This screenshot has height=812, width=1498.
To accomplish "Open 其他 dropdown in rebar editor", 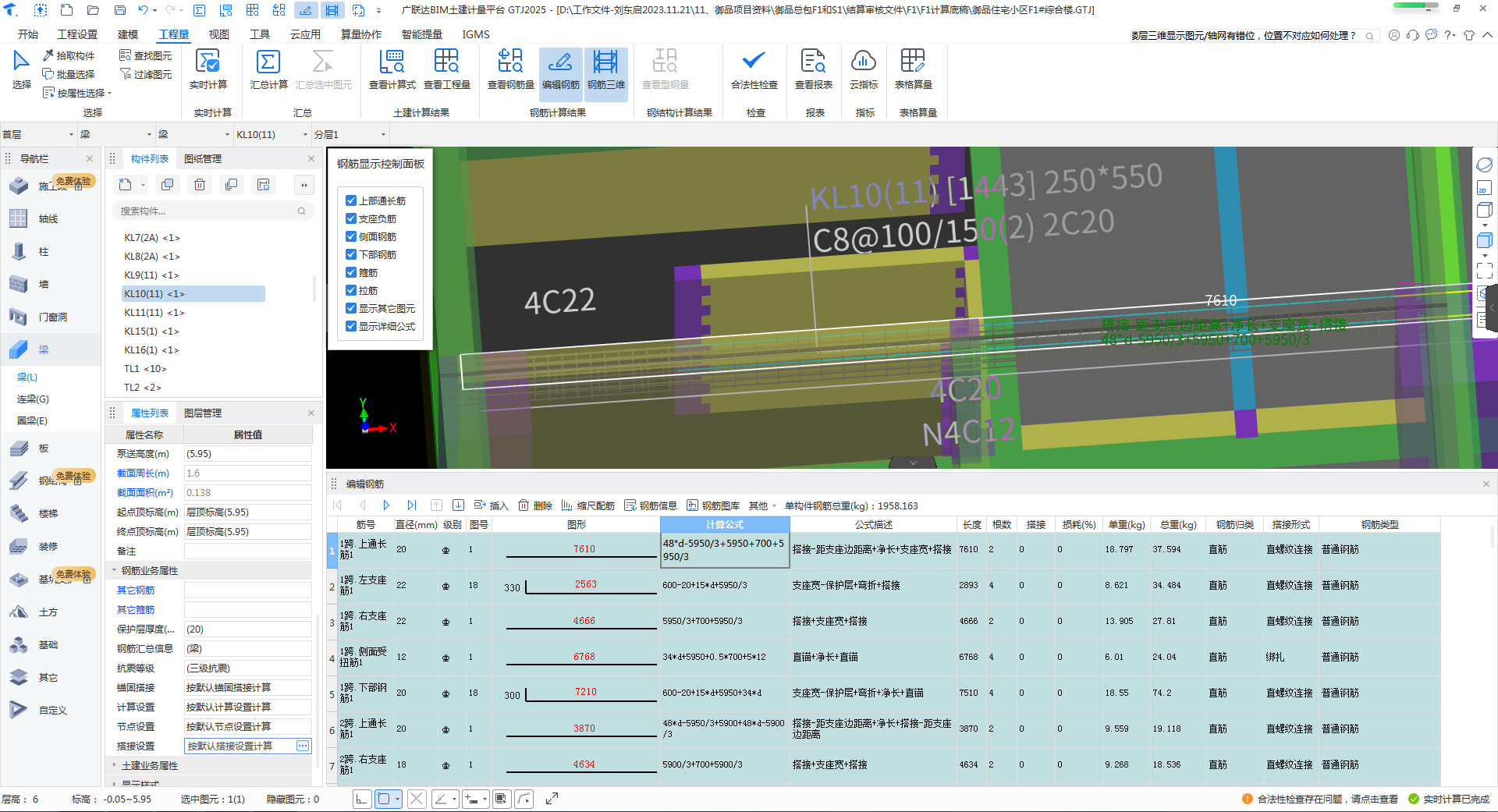I will coord(762,505).
